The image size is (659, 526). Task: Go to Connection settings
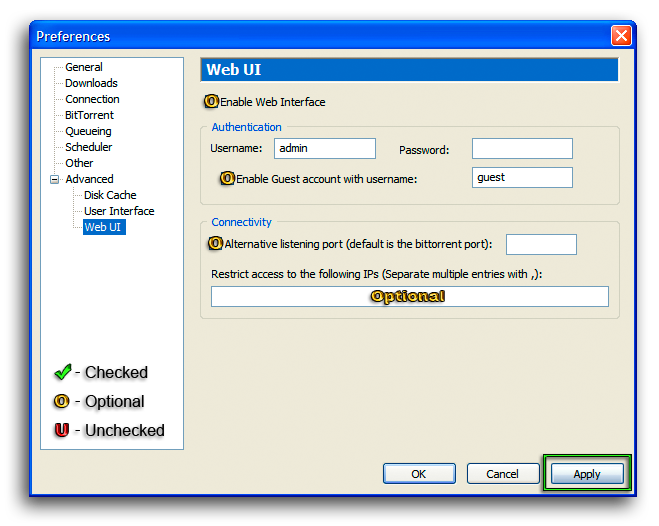(92, 99)
